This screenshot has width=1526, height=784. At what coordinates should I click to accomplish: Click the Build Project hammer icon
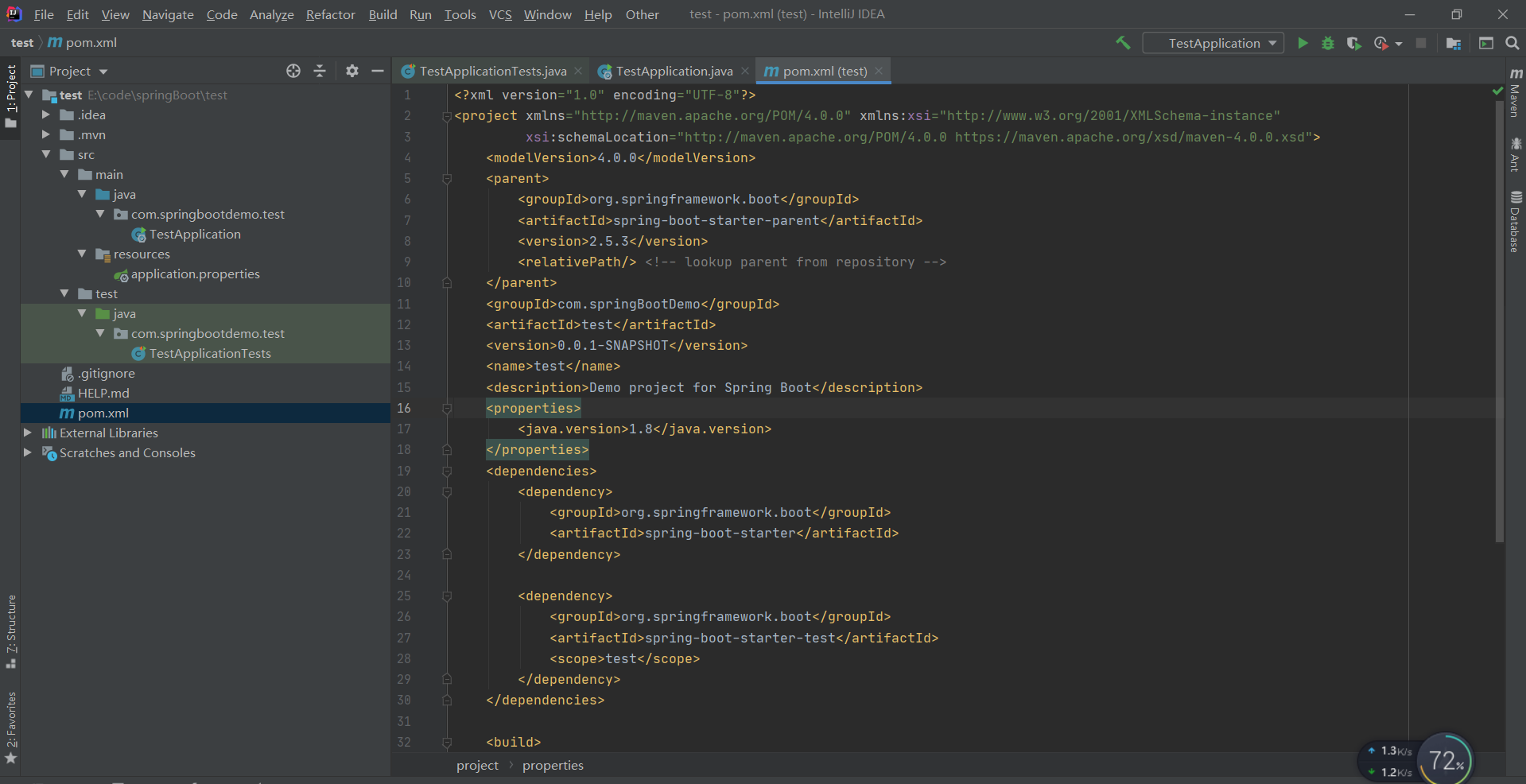(1123, 43)
